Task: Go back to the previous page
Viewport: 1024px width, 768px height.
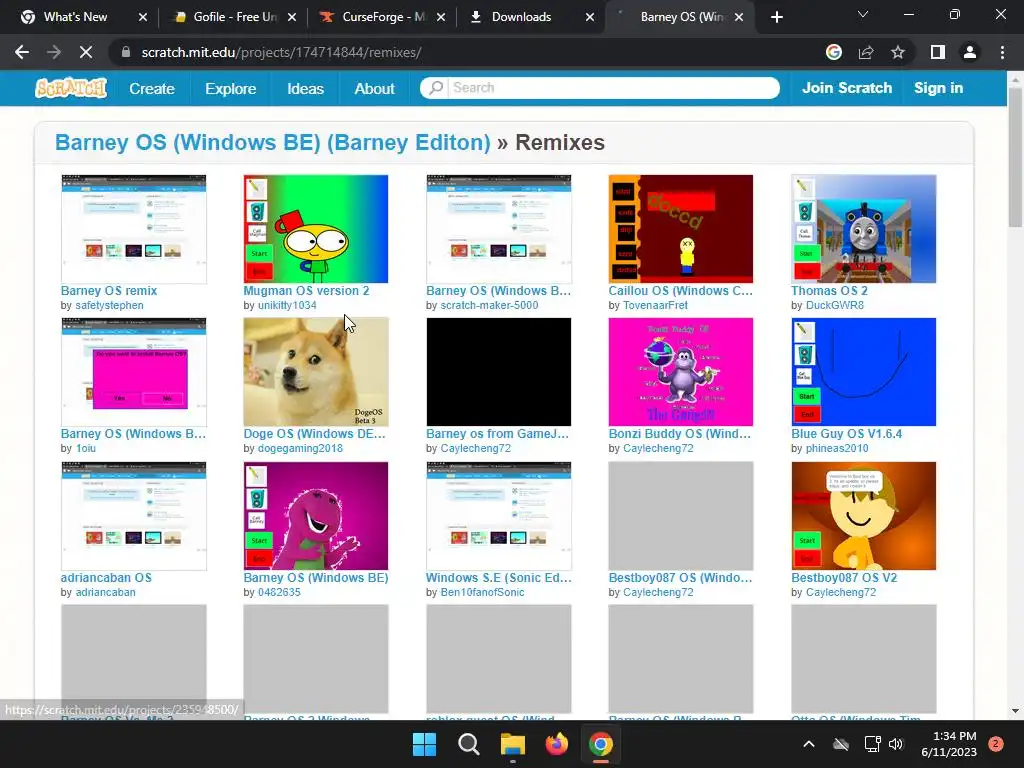Action: pos(22,52)
